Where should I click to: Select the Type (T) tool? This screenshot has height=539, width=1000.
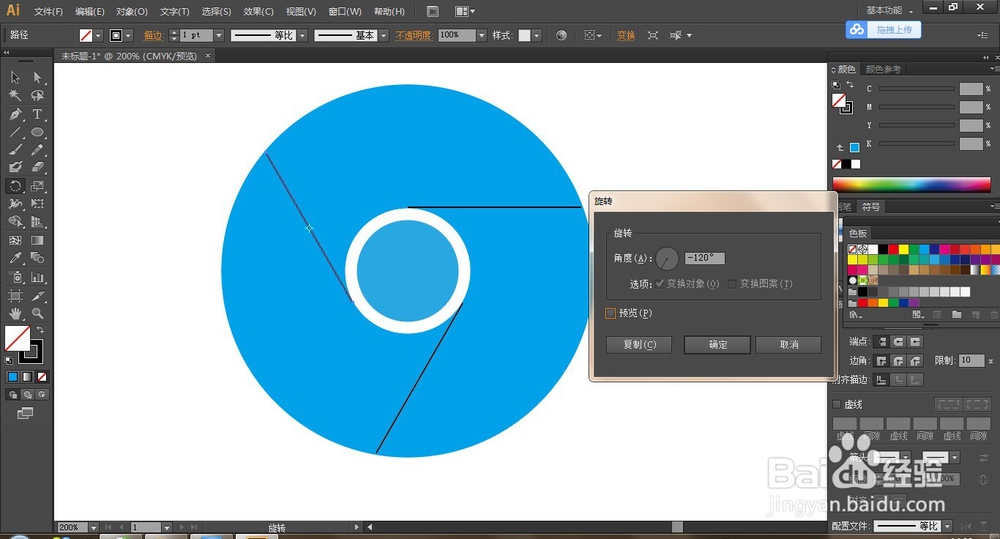[x=38, y=114]
